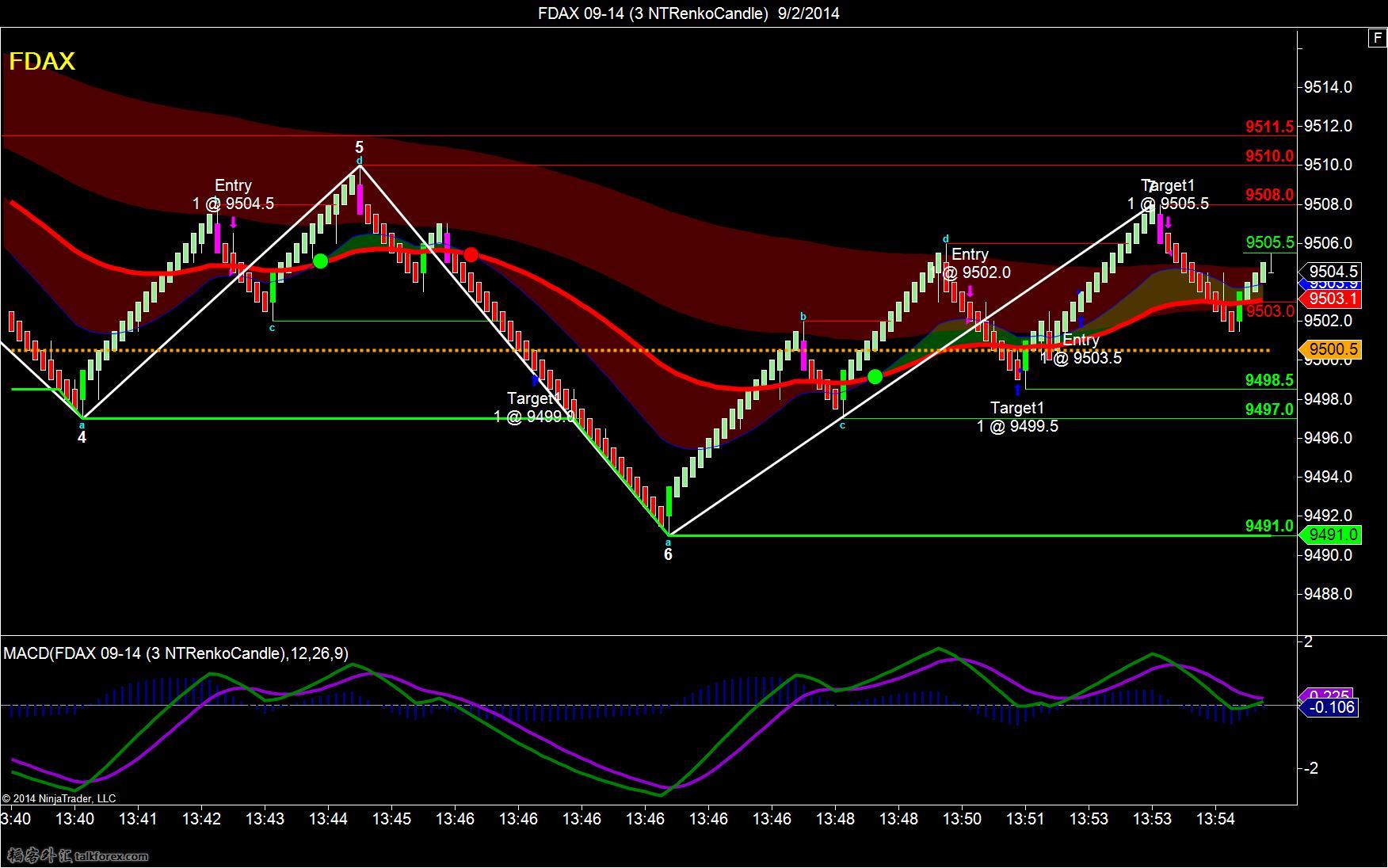Screen dimensions: 1388x868
Task: Select the white 9504.5 last price marker
Action: 1330,272
